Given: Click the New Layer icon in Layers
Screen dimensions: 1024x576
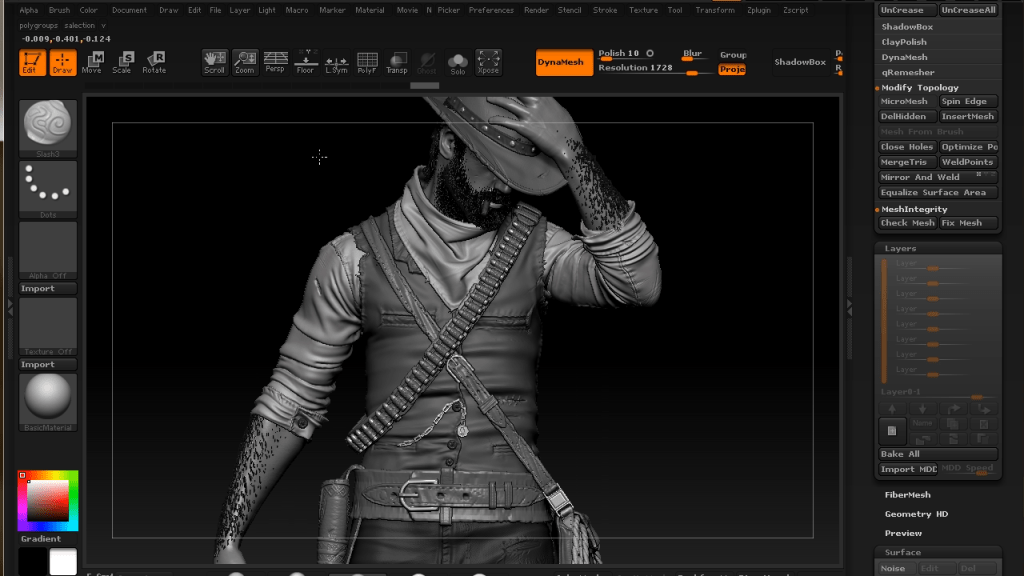Looking at the screenshot, I should pyautogui.click(x=892, y=431).
